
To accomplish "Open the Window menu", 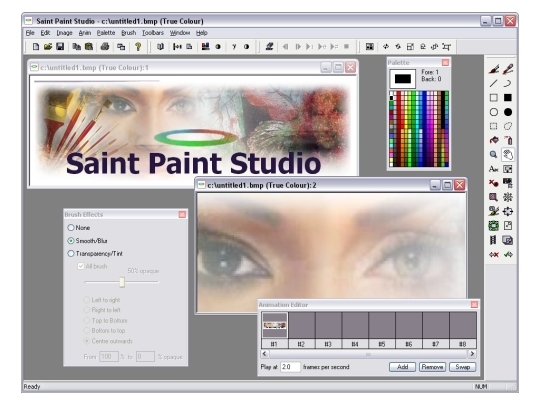I will (180, 33).
